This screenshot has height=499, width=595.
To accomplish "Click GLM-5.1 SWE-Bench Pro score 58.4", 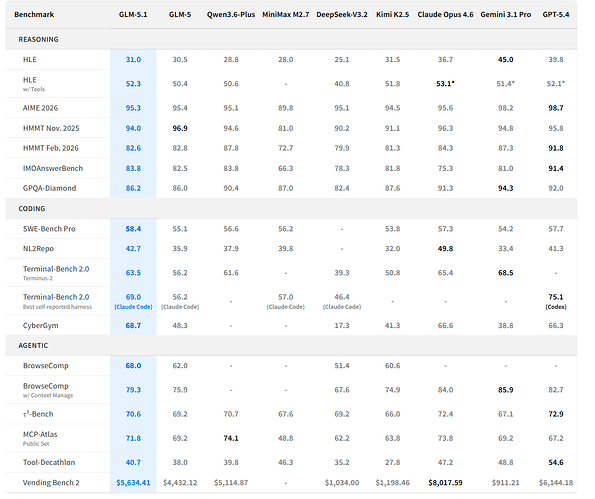I will 133,229.
